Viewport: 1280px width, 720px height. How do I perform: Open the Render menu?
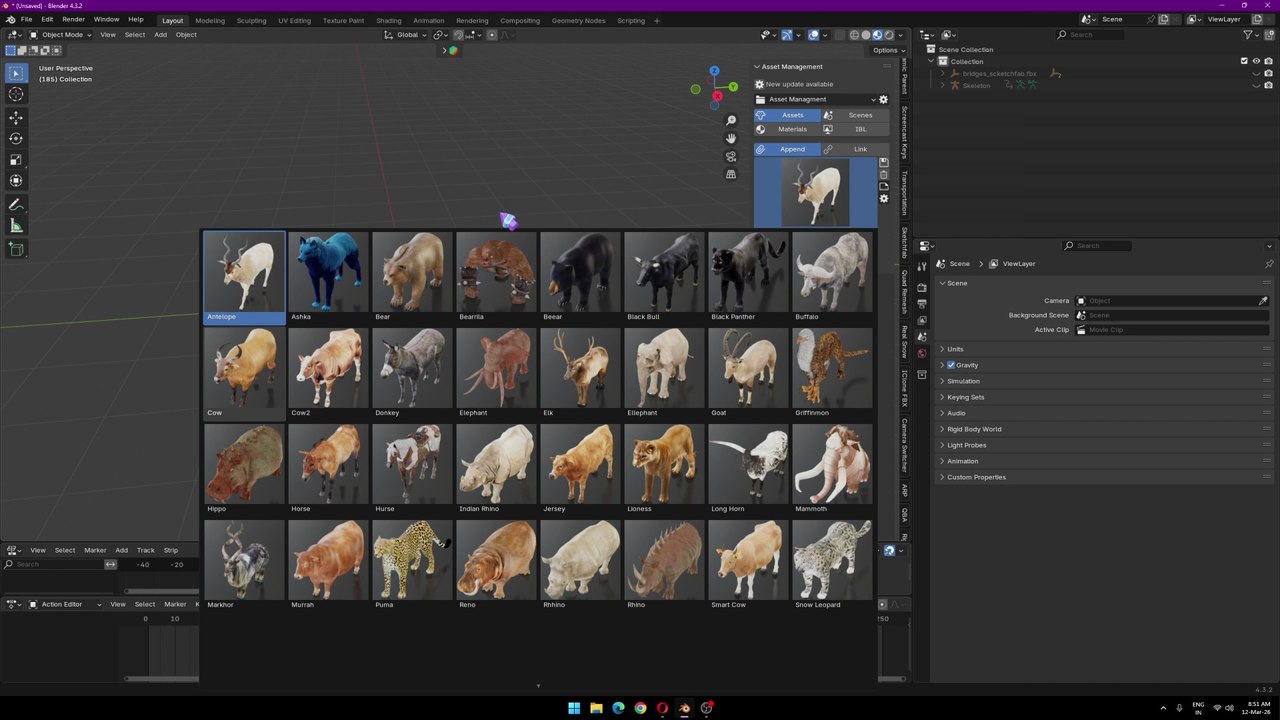point(73,19)
